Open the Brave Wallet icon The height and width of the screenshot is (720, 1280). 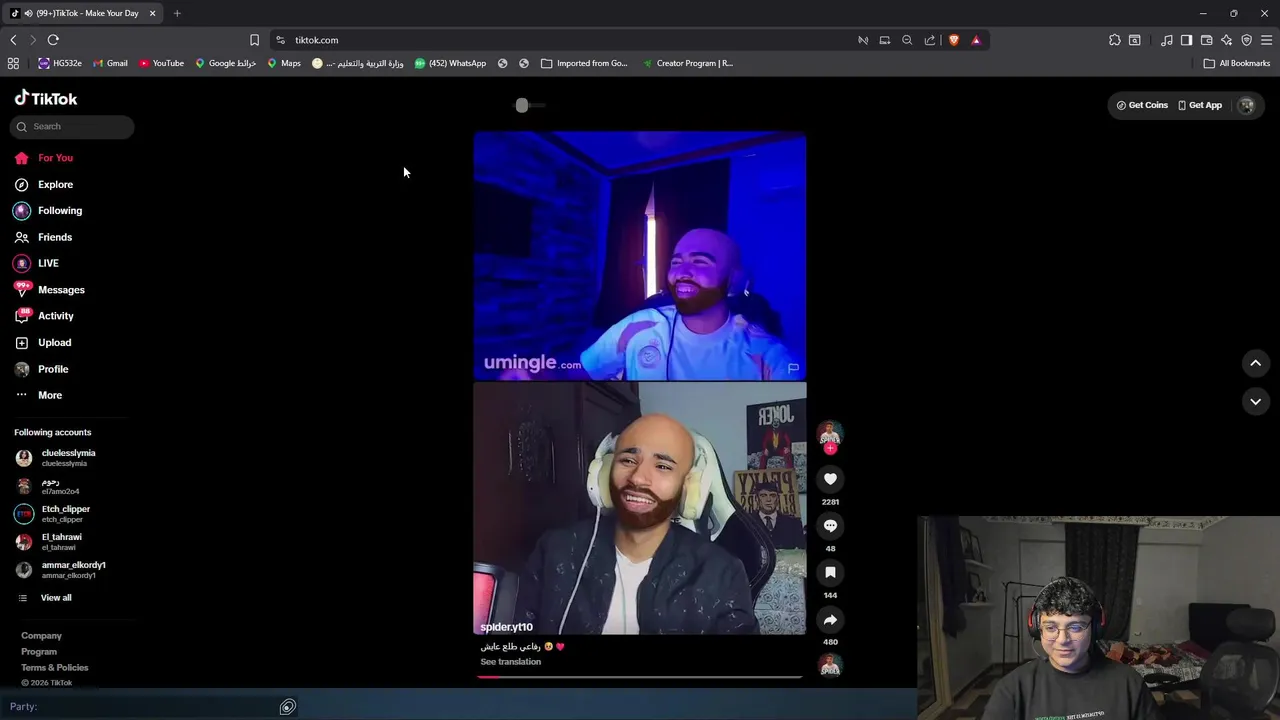tap(1206, 40)
